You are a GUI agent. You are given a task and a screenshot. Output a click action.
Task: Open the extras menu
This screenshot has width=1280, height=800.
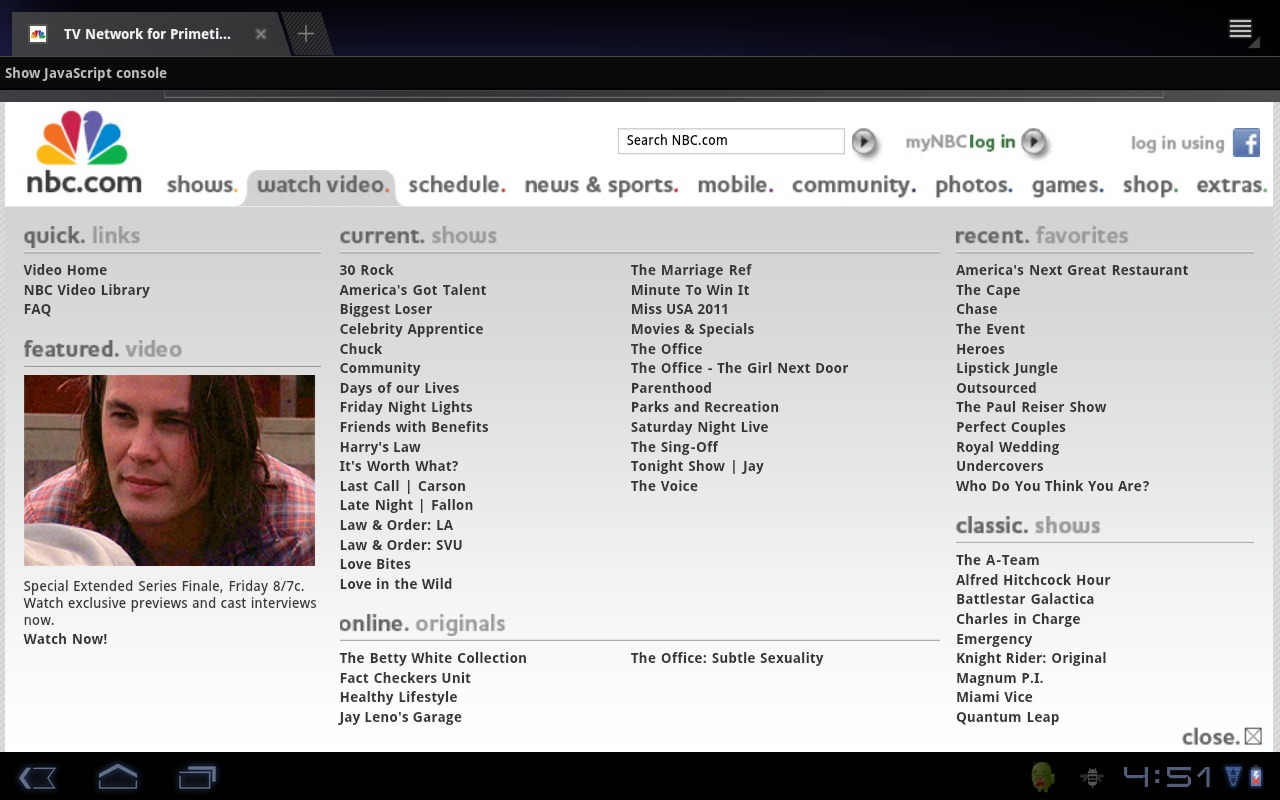[x=1232, y=185]
